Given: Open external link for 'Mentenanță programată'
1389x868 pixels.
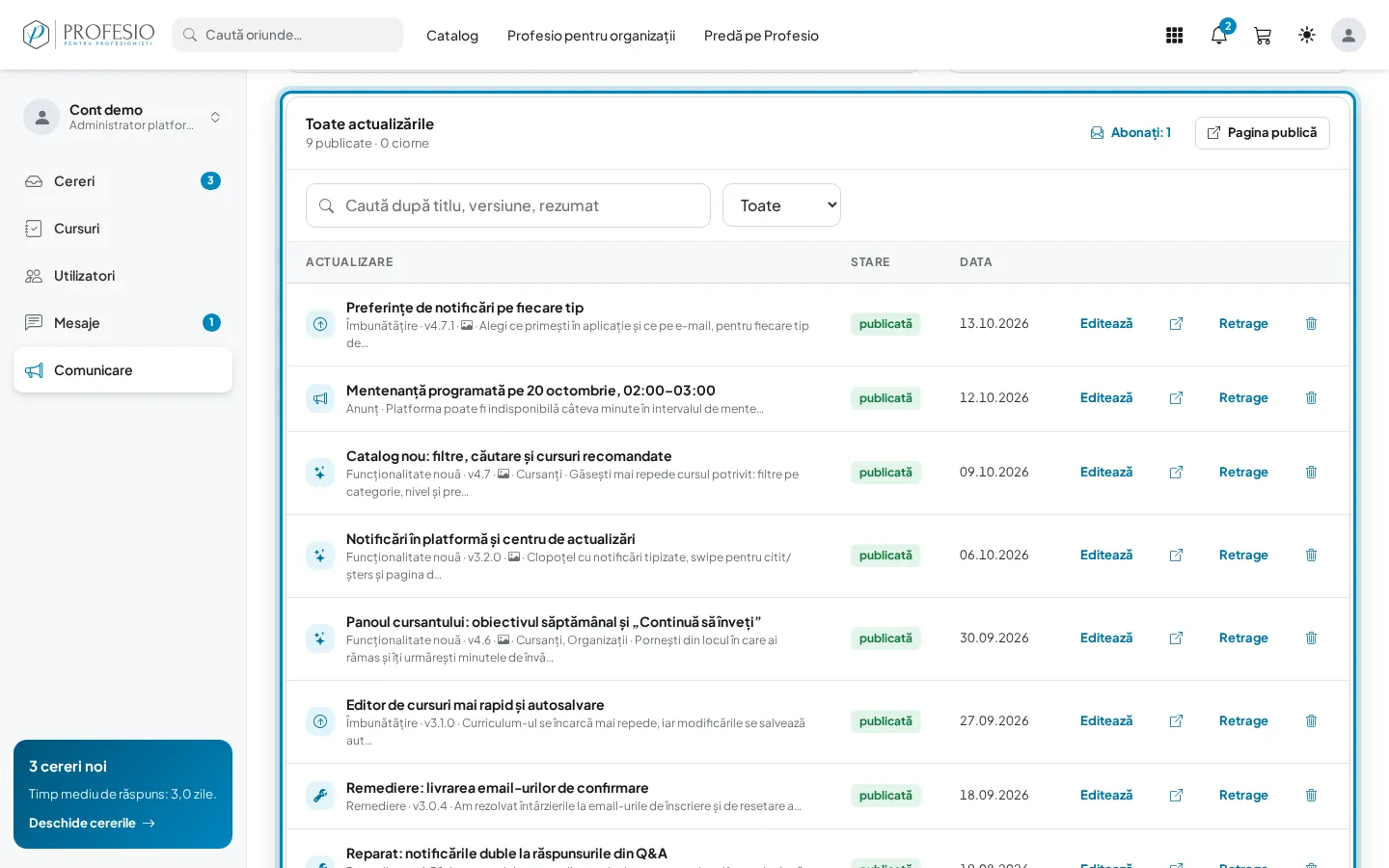Looking at the screenshot, I should click(1176, 398).
